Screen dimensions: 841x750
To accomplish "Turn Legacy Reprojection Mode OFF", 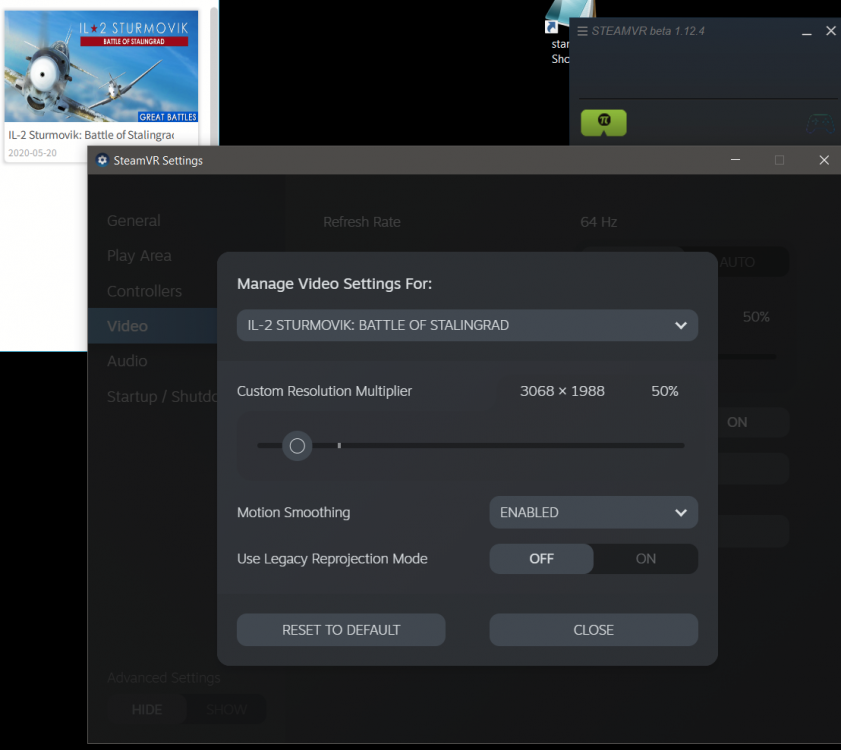I will coord(541,558).
